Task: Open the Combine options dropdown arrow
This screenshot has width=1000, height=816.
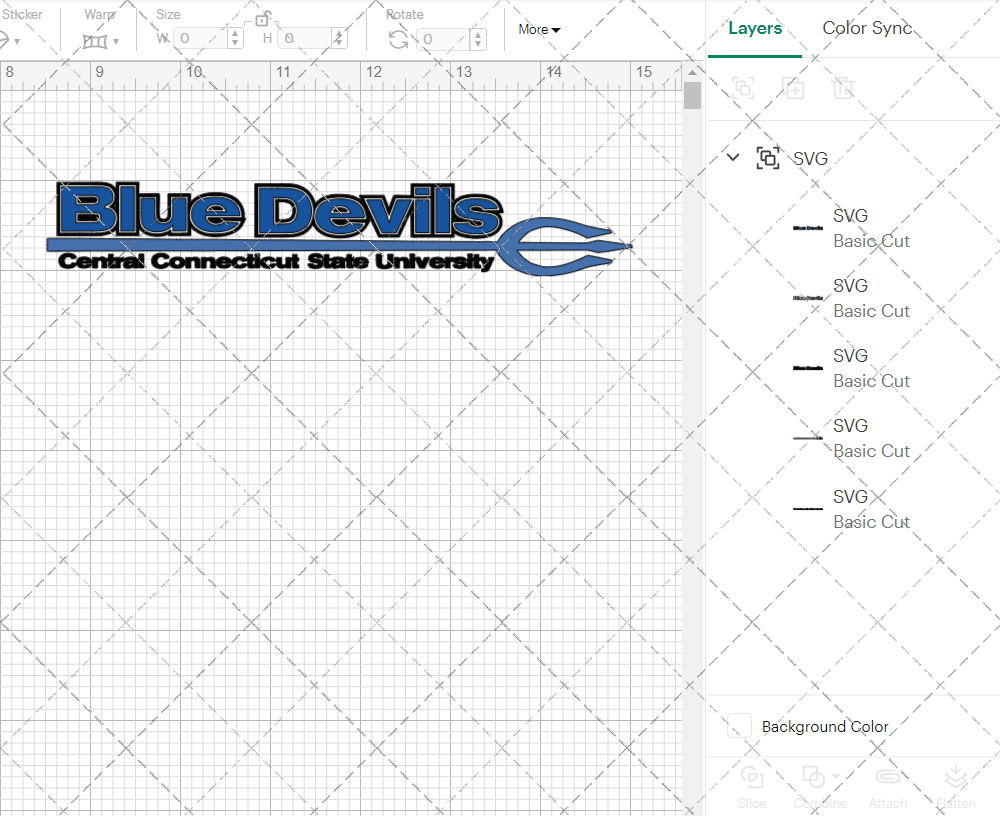Action: 835,777
